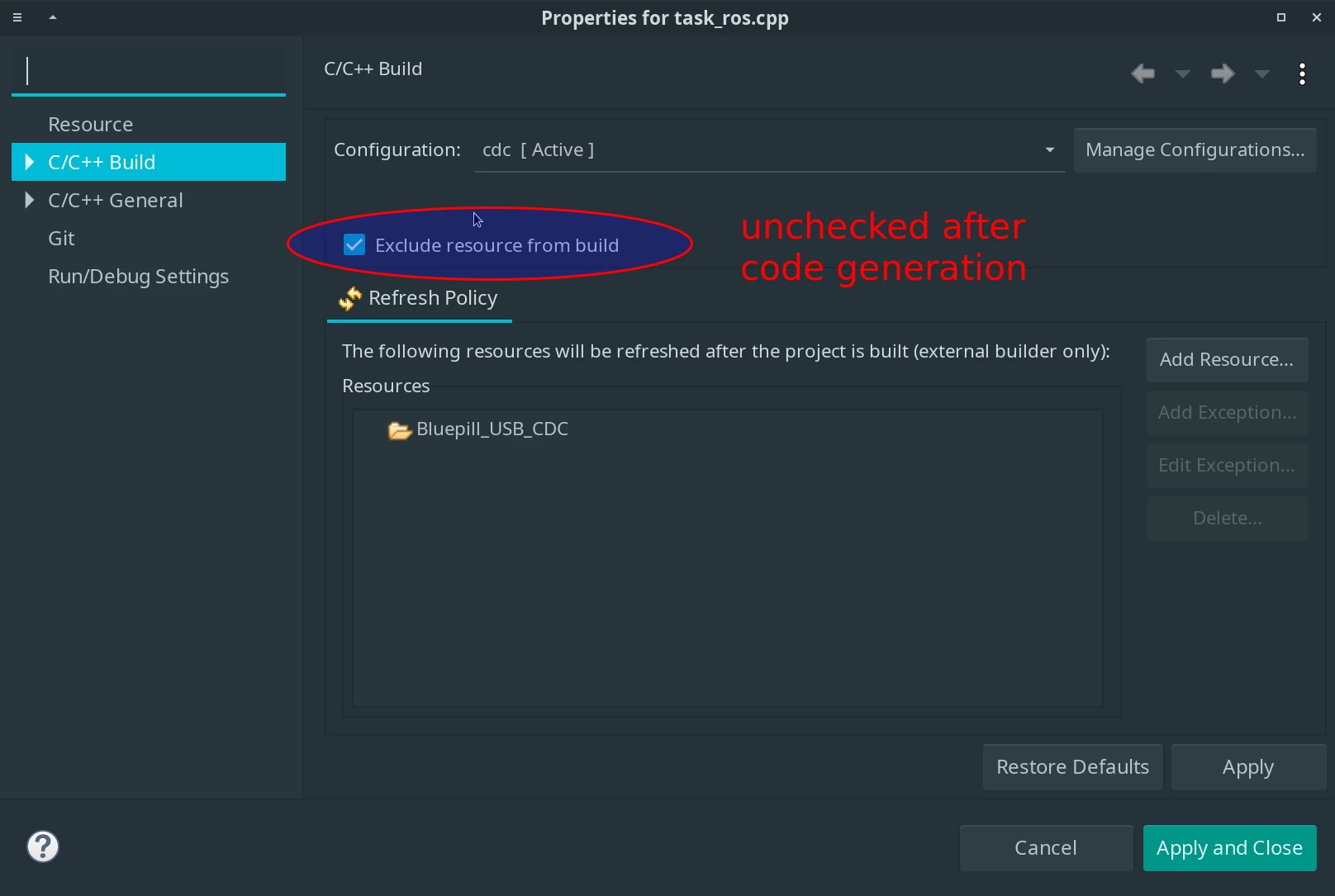The height and width of the screenshot is (896, 1335).
Task: Click Manage Configurations button
Action: [1195, 150]
